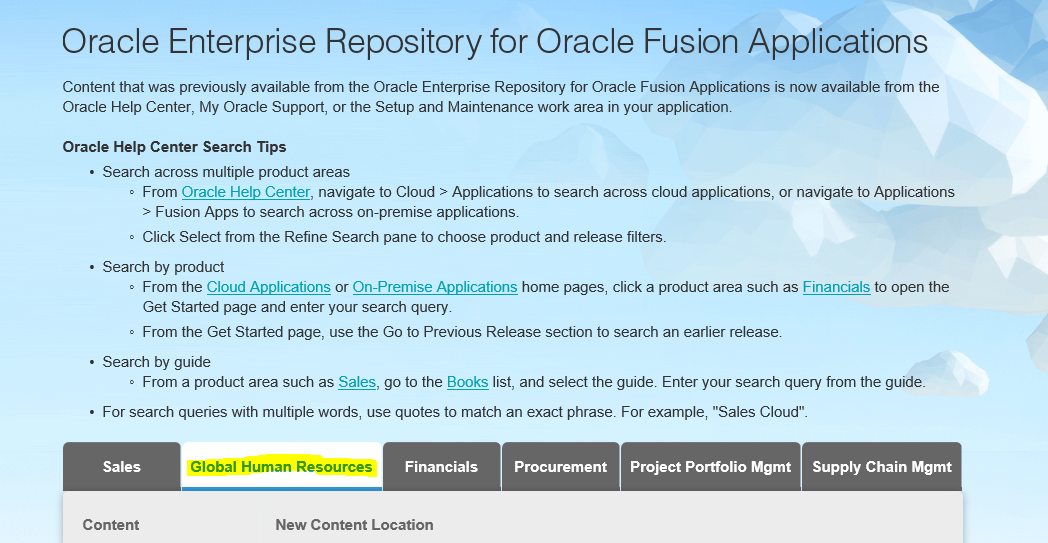
Task: Switch to the Financials tab
Action: point(441,467)
